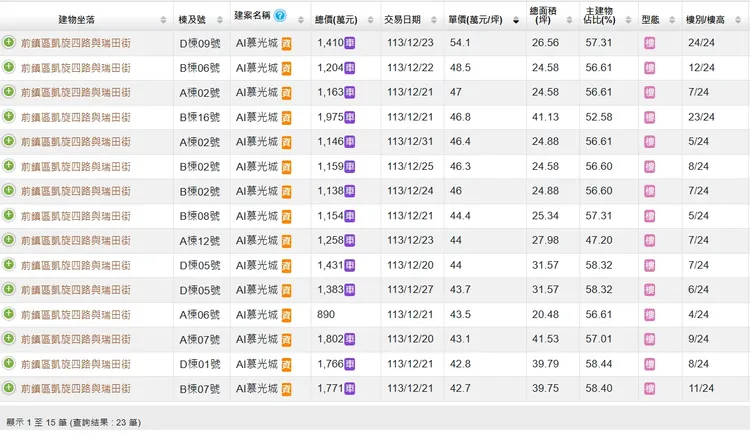Open the address link in the A棟07號 row
Viewport: 750px width, 436px height.
click(76, 339)
